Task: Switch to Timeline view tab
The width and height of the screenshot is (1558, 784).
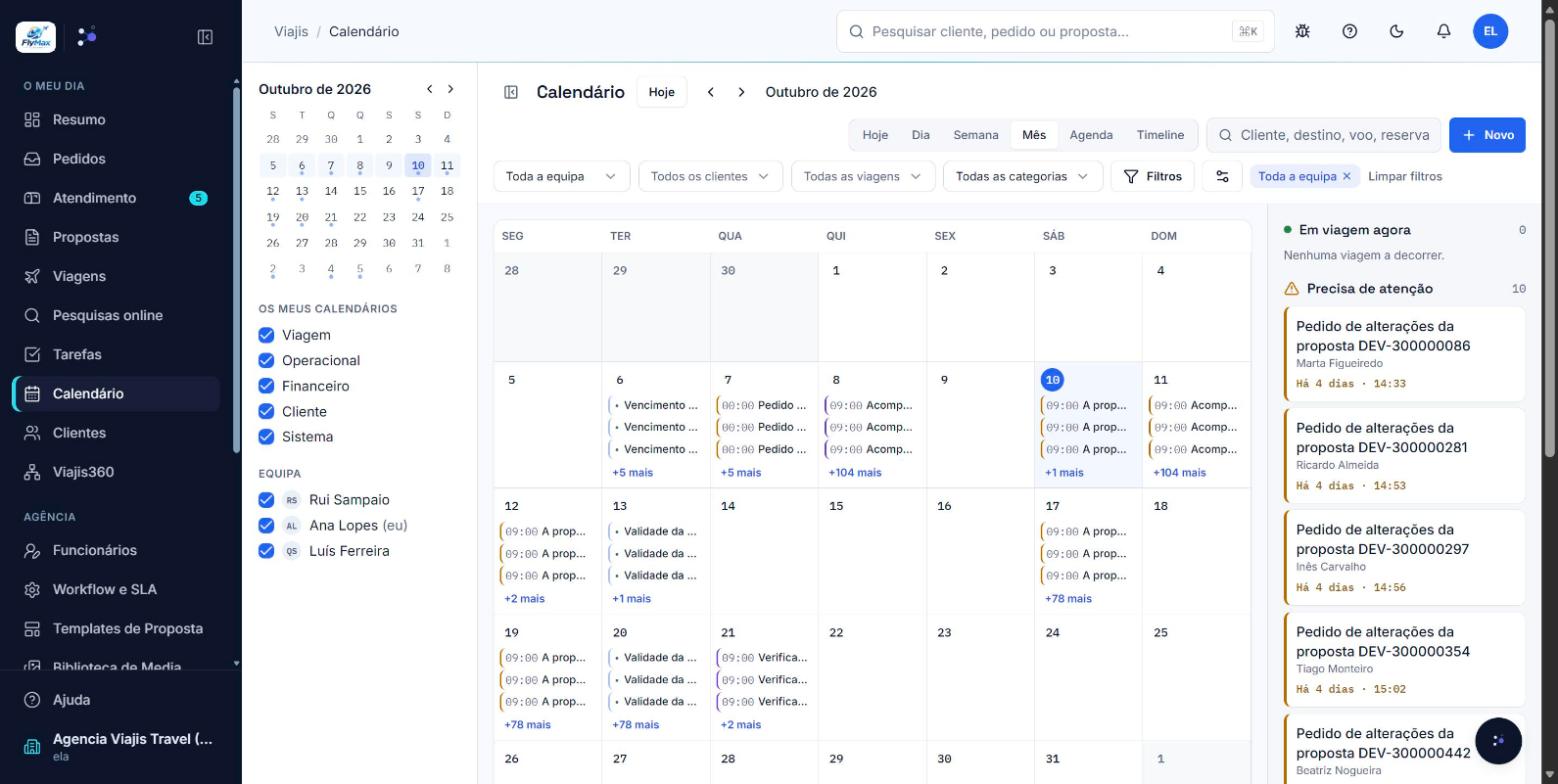Action: tap(1160, 135)
